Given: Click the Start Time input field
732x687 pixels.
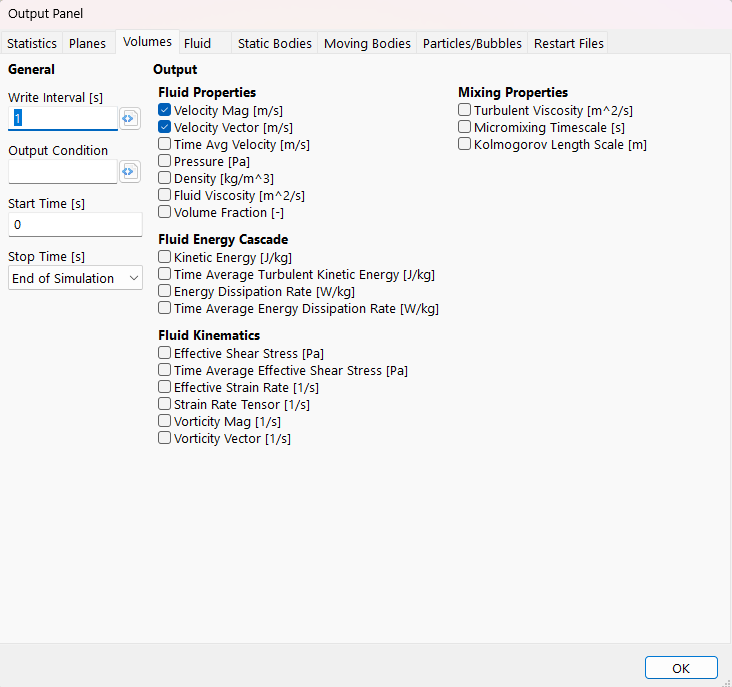Looking at the screenshot, I should (x=75, y=225).
